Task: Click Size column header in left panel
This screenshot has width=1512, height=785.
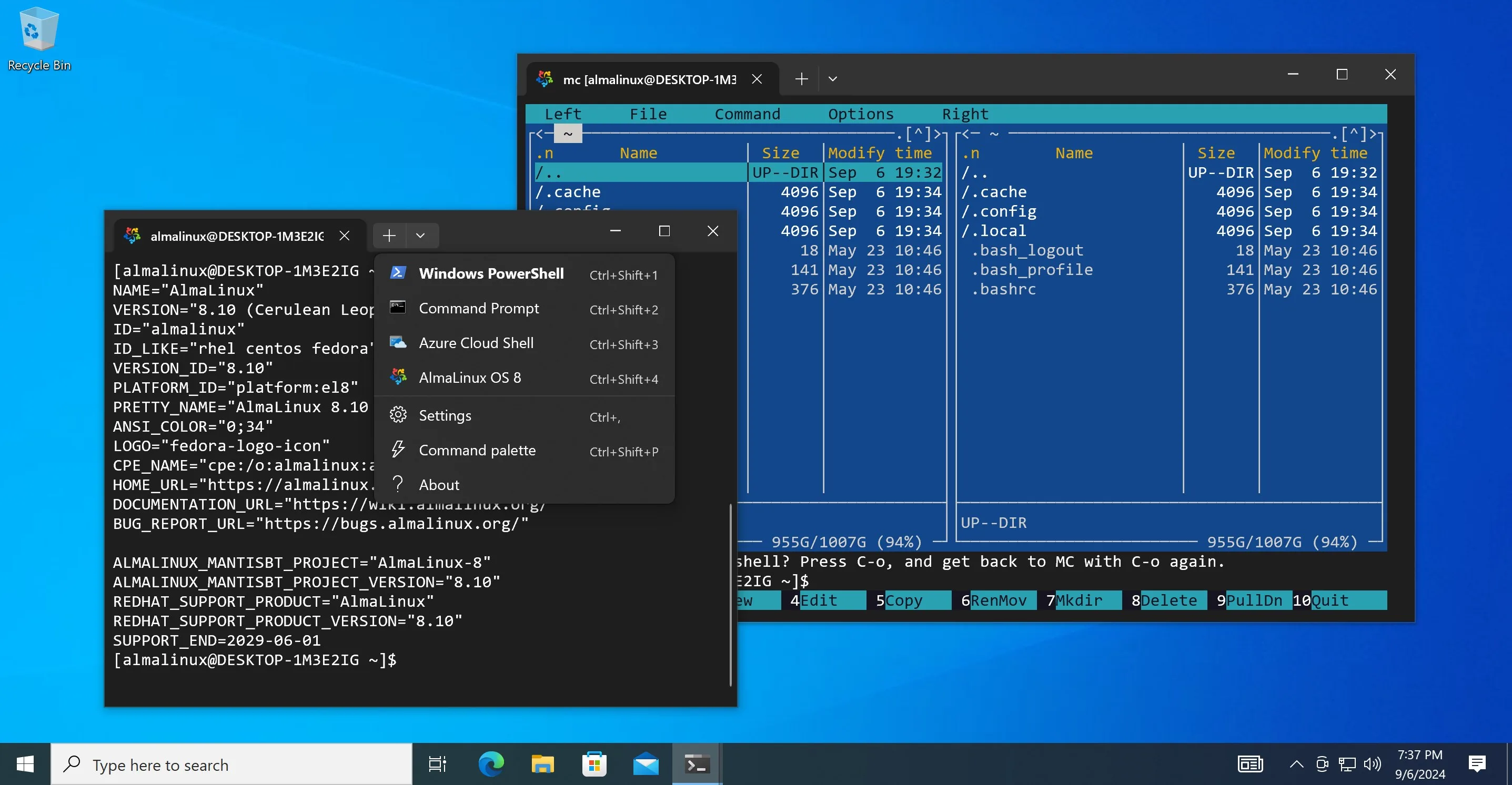Action: (x=780, y=153)
